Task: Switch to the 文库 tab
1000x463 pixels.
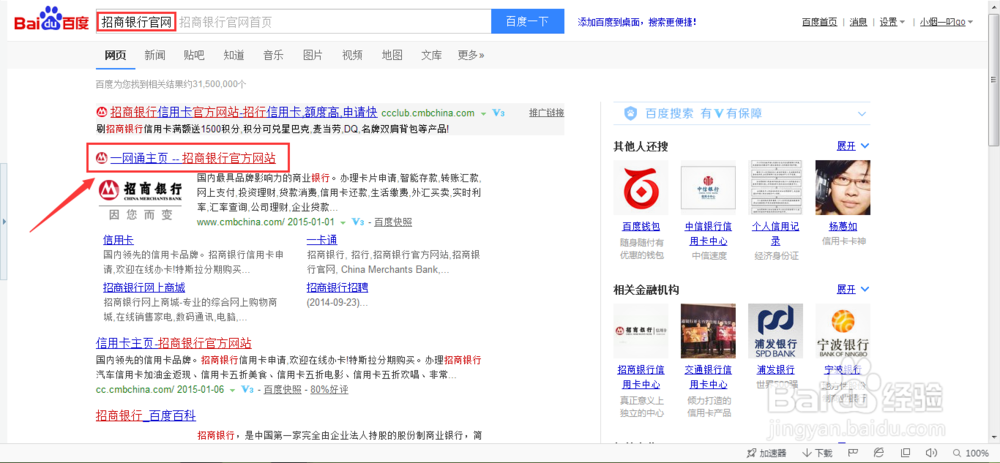Action: tap(431, 55)
